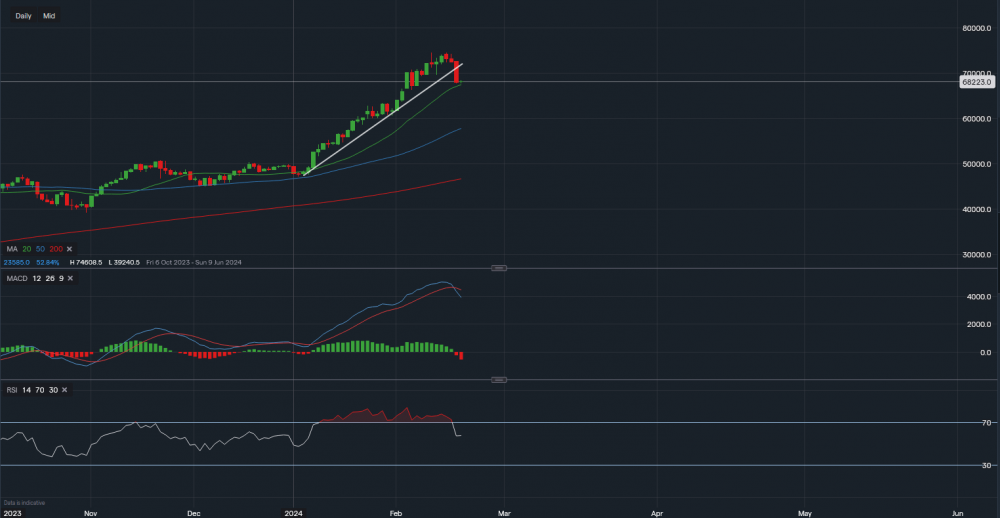Select the MA 200 period value
1000x518 pixels.
point(56,249)
